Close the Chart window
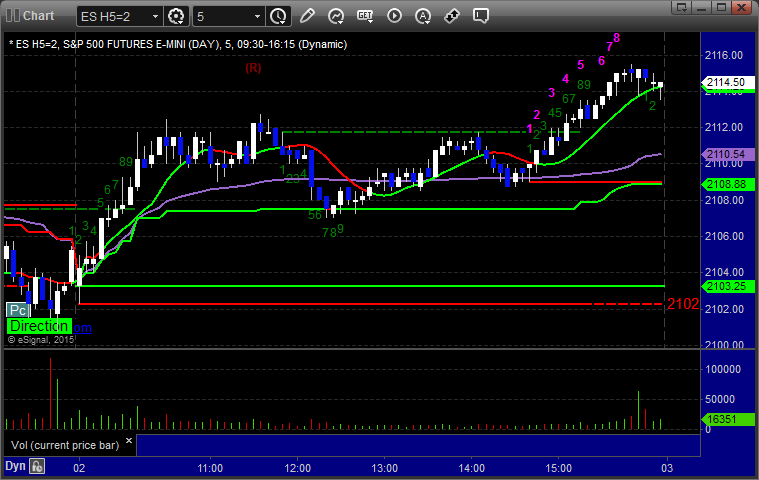 pyautogui.click(x=741, y=7)
